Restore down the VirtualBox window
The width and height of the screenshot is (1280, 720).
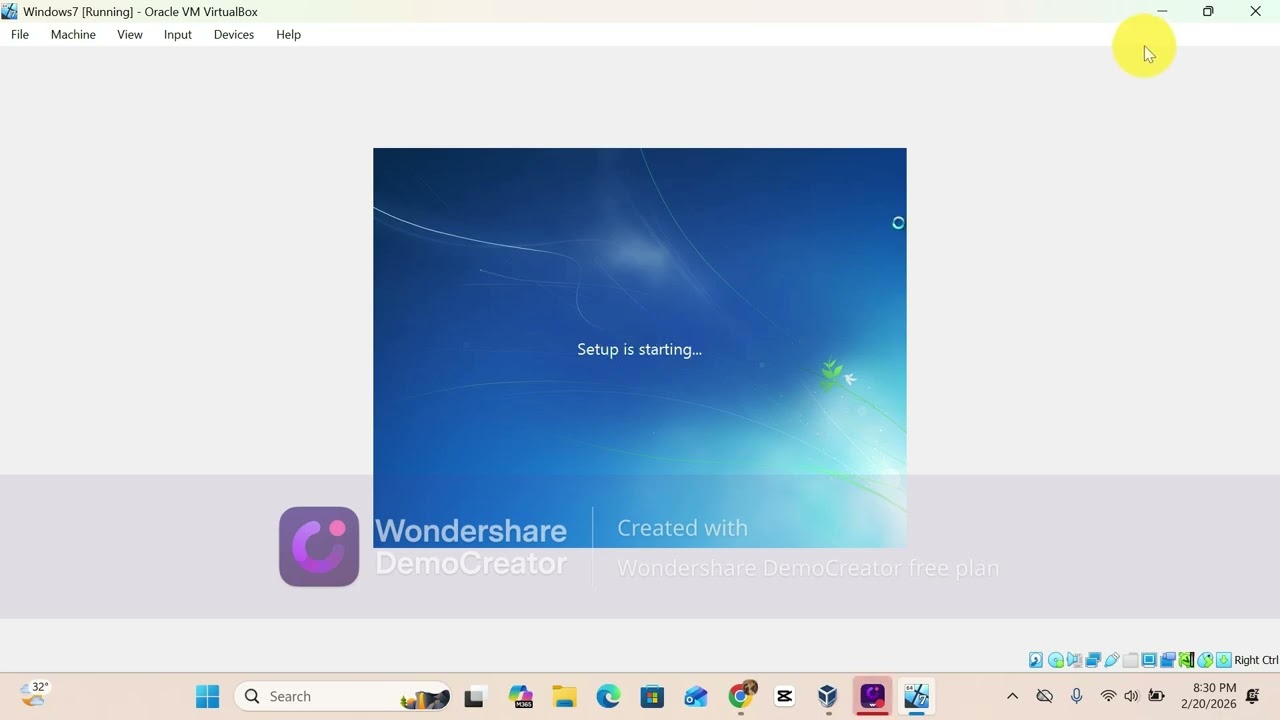coord(1208,11)
